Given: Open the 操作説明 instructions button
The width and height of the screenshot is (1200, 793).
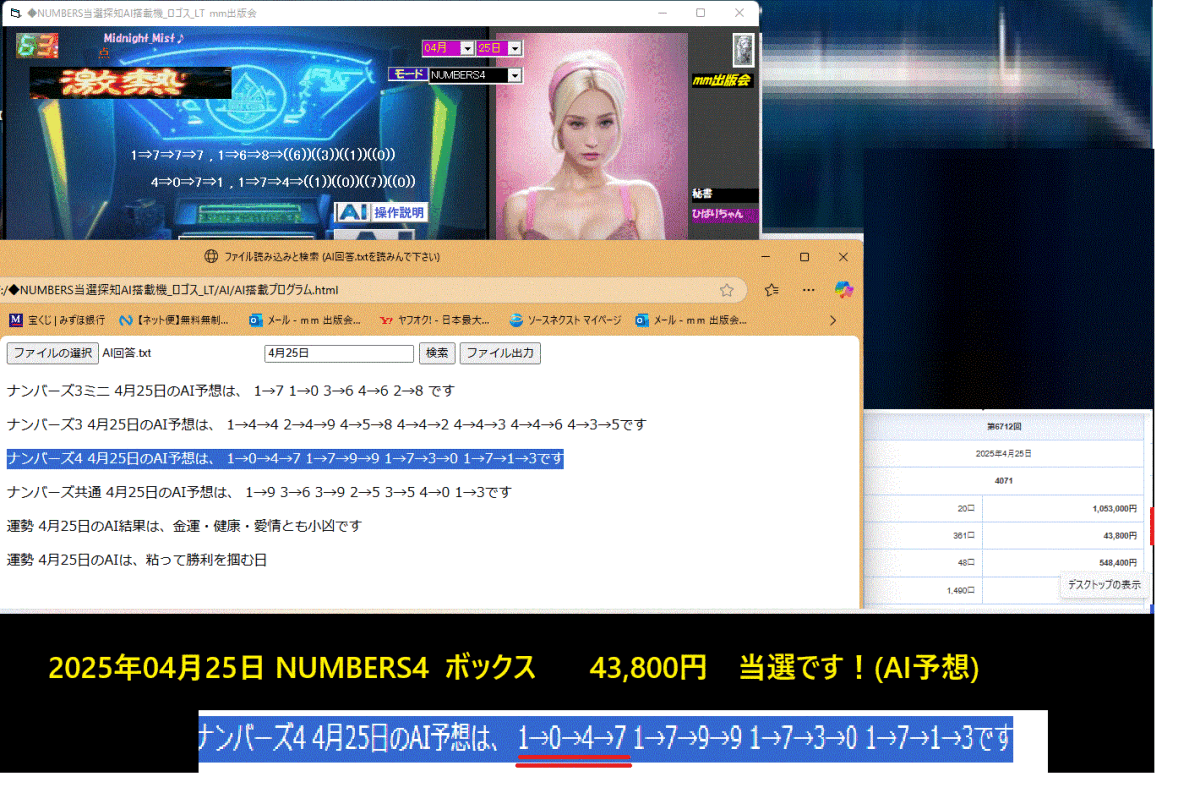Looking at the screenshot, I should [399, 212].
